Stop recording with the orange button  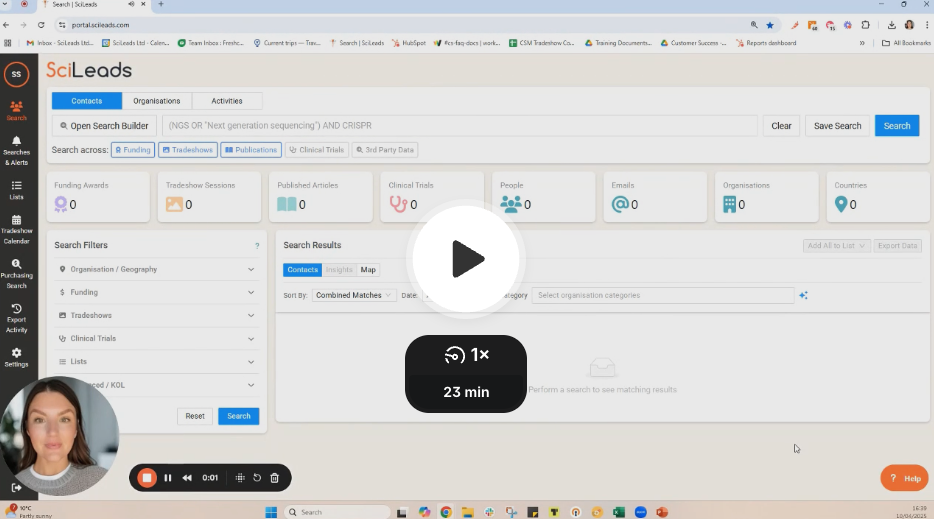(147, 478)
